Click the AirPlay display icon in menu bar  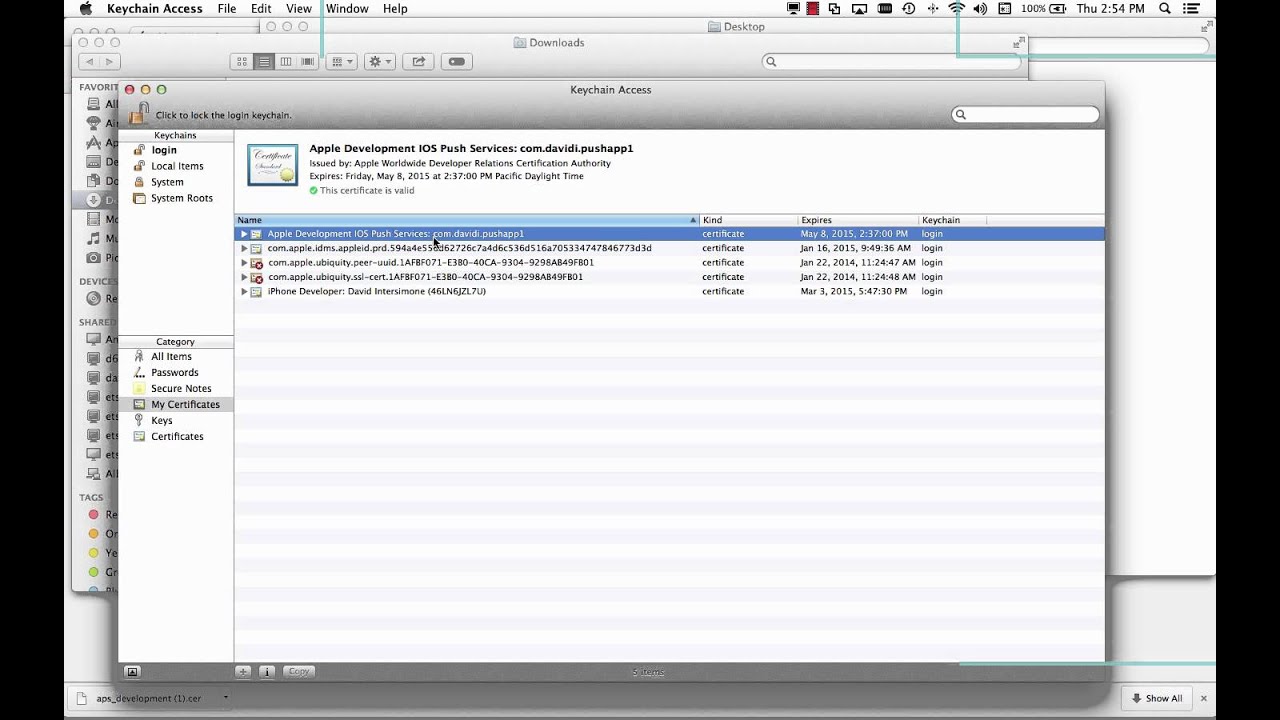[x=859, y=8]
